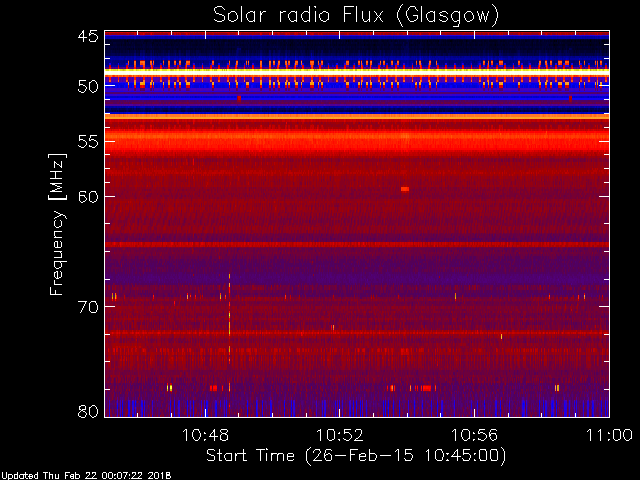
Task: Click the 50 frequency tick label
Action: 88,87
